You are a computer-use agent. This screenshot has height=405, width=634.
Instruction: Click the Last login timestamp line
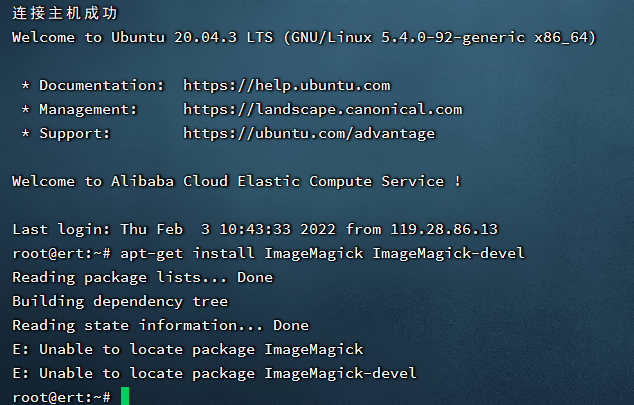point(255,230)
